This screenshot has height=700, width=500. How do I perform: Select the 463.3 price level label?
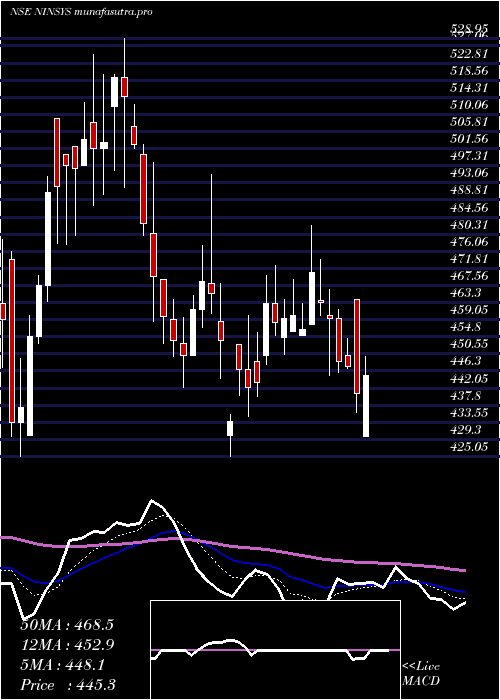(x=465, y=292)
